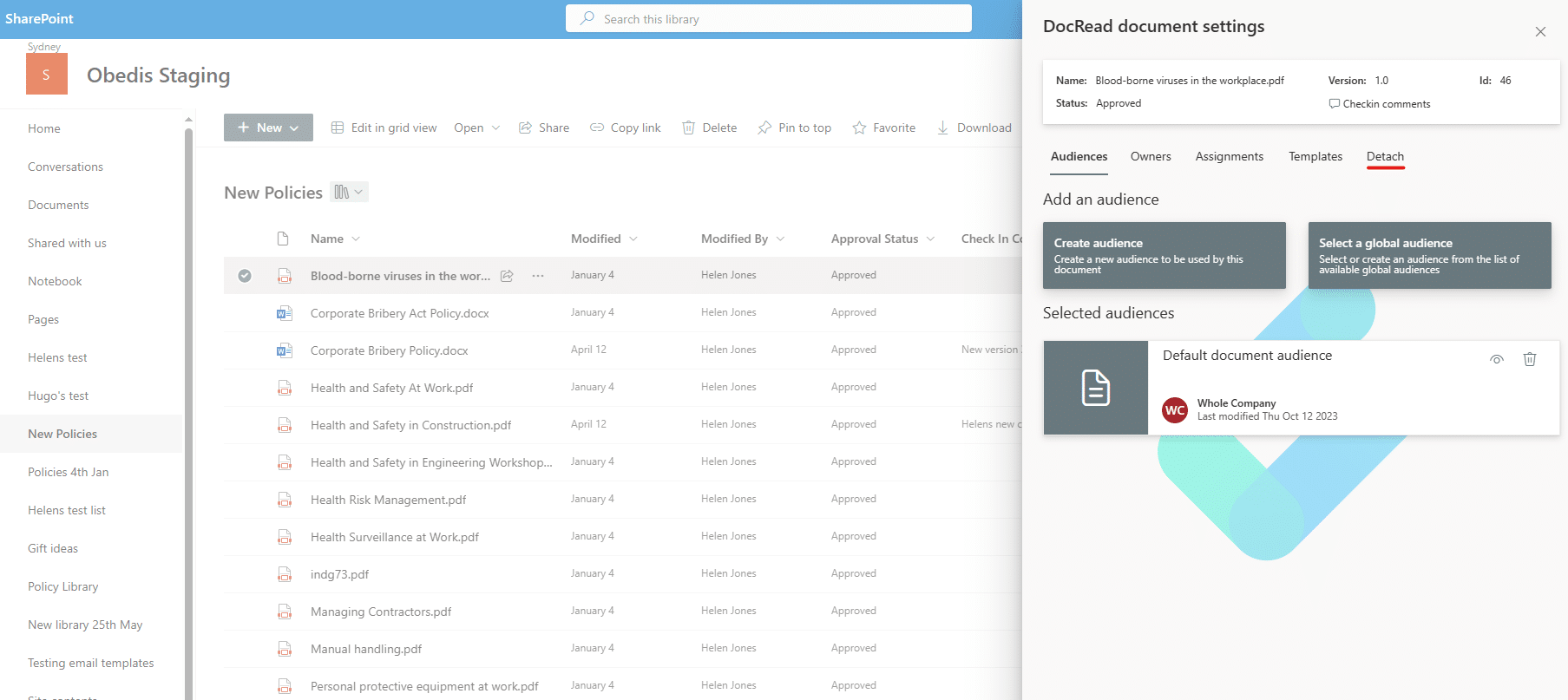Click the Check In Comment column header
Viewport: 1568px width, 700px height.
point(992,239)
